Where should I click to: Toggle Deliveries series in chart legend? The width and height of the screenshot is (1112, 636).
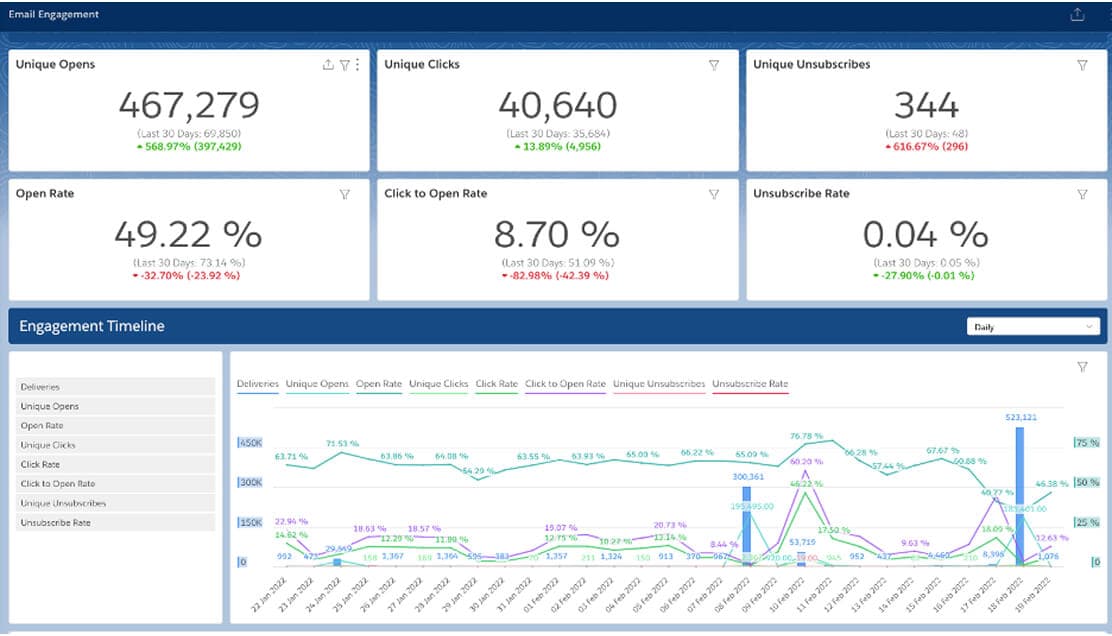pos(257,384)
